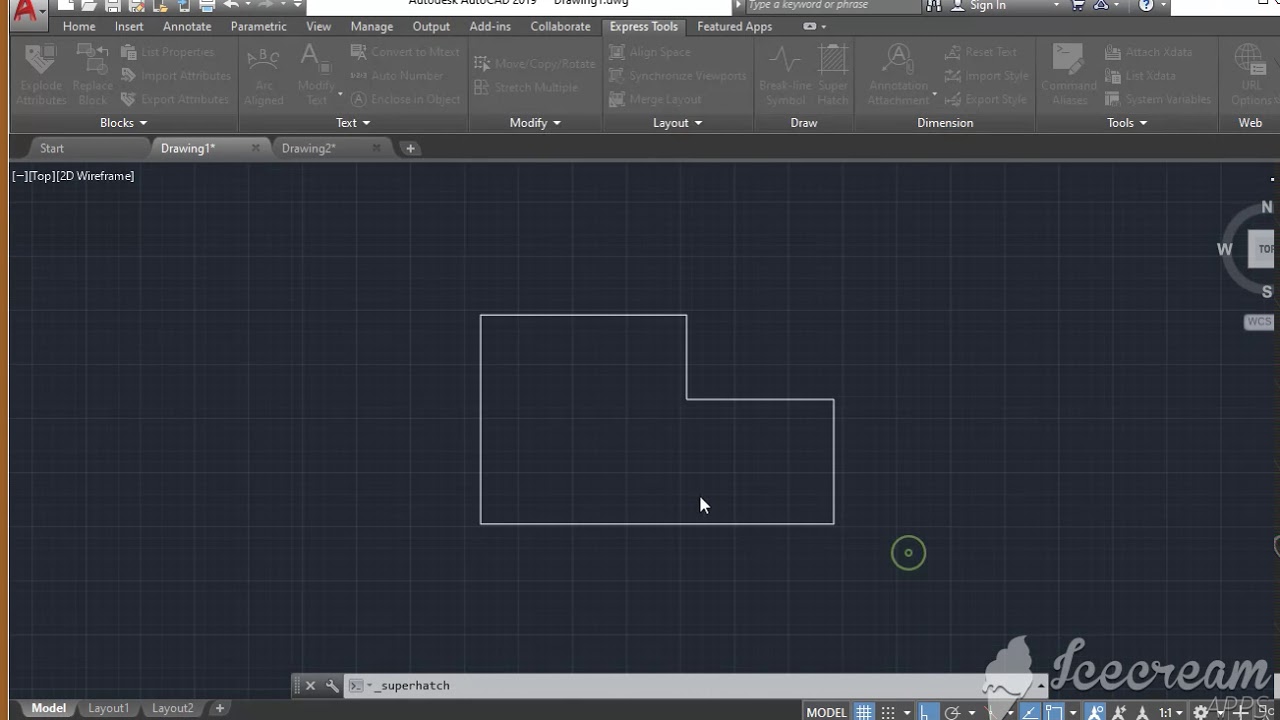Click the Plot printer icon
This screenshot has width=1280, height=720.
click(207, 5)
